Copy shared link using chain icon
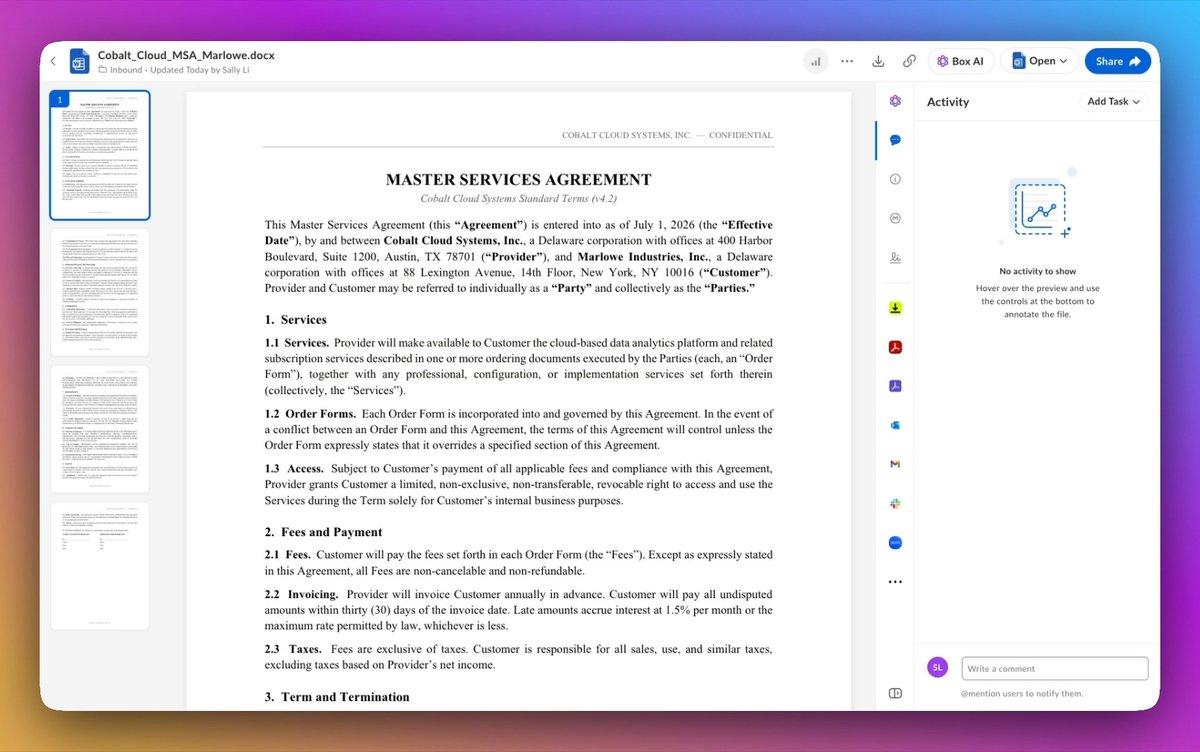The height and width of the screenshot is (752, 1200). pyautogui.click(x=909, y=61)
